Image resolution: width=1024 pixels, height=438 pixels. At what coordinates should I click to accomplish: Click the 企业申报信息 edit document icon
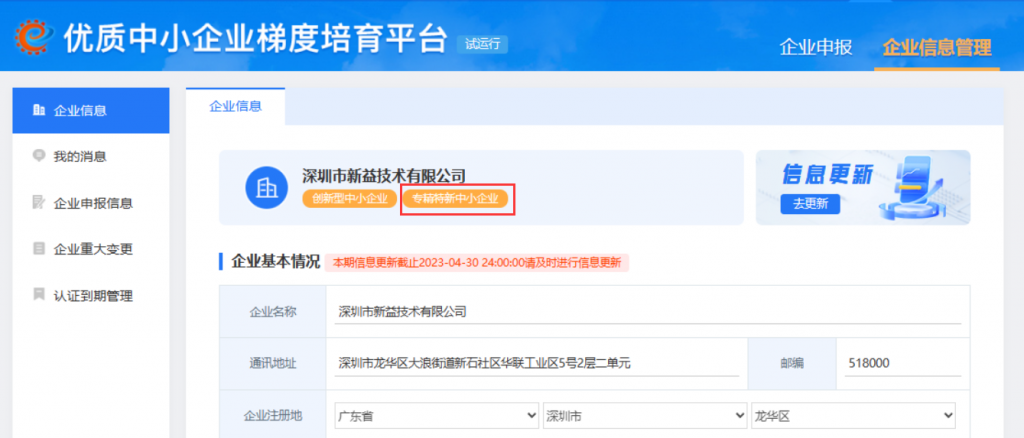click(39, 202)
